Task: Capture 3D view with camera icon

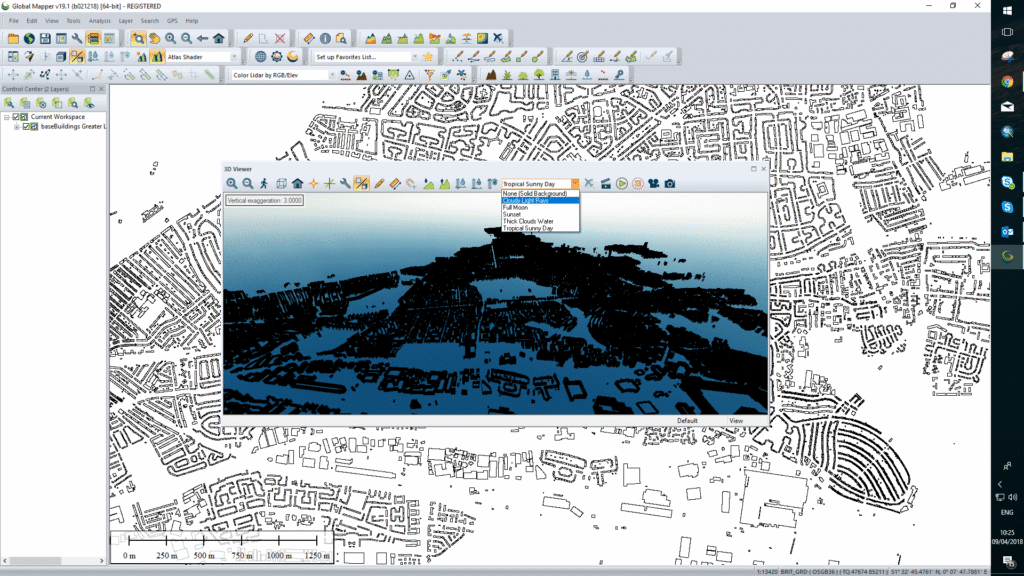Action: (670, 184)
